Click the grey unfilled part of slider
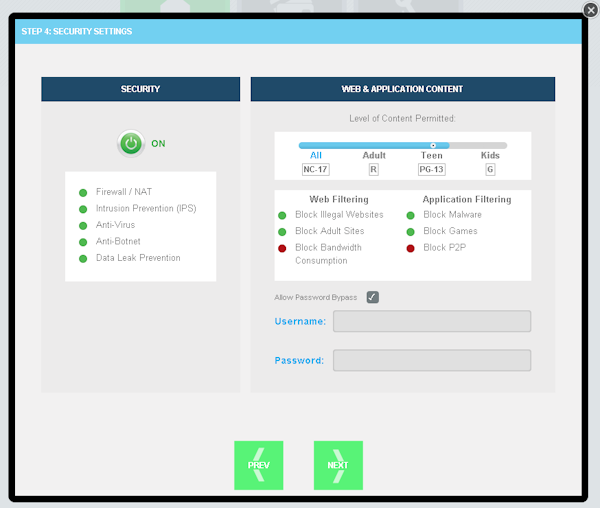Screen dimensions: 600x508 click(x=478, y=145)
